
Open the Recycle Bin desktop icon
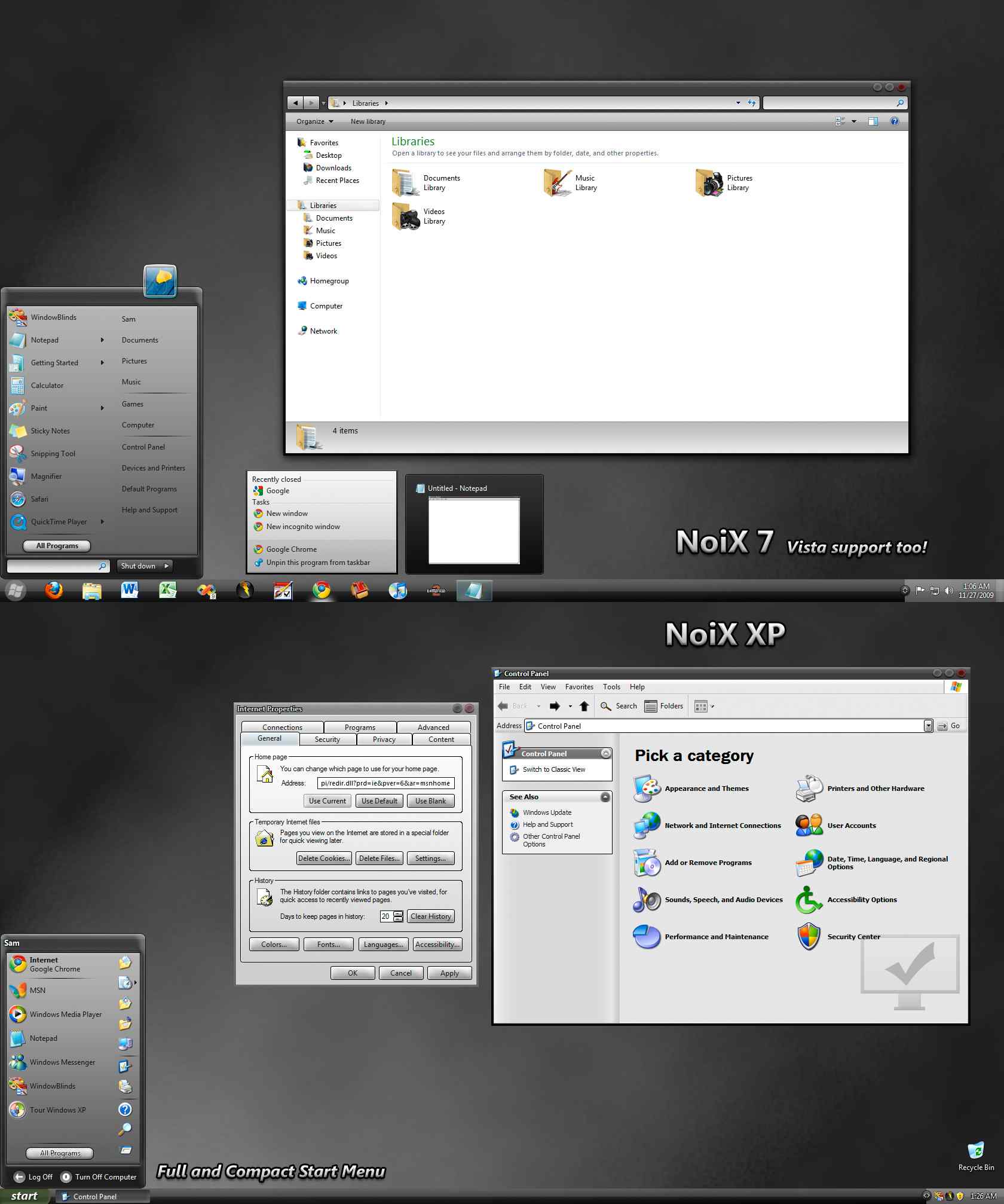point(976,1156)
